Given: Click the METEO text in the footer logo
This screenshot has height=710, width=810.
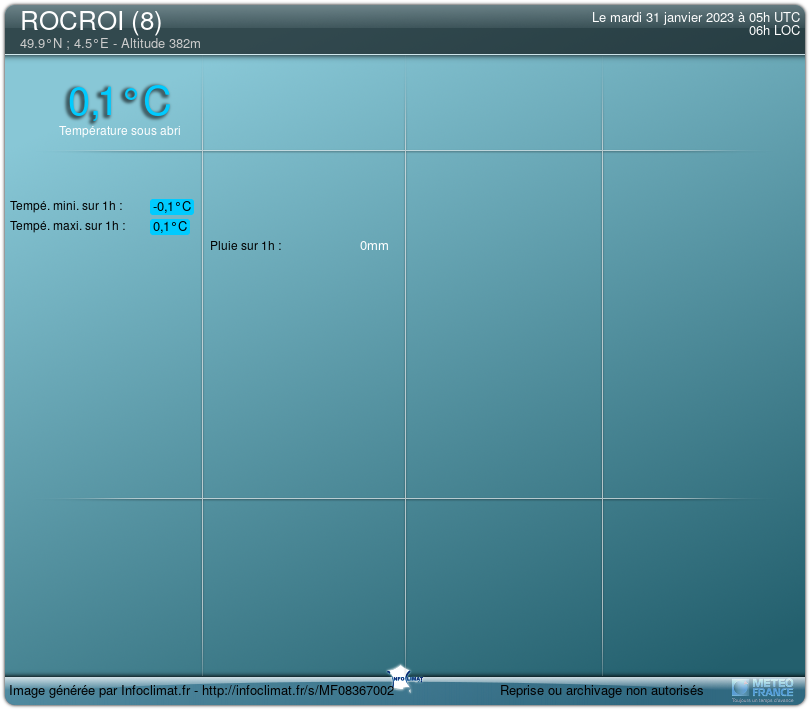Looking at the screenshot, I should tap(772, 682).
